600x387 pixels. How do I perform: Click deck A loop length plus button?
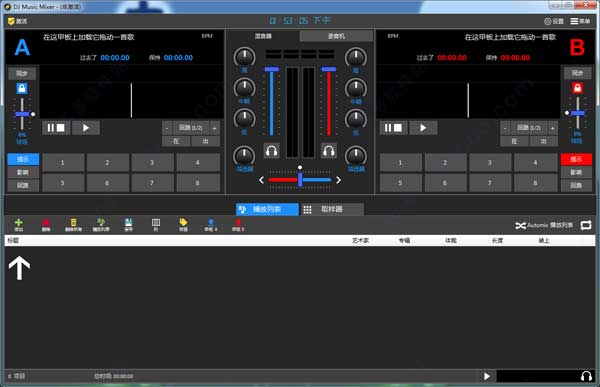[214, 128]
